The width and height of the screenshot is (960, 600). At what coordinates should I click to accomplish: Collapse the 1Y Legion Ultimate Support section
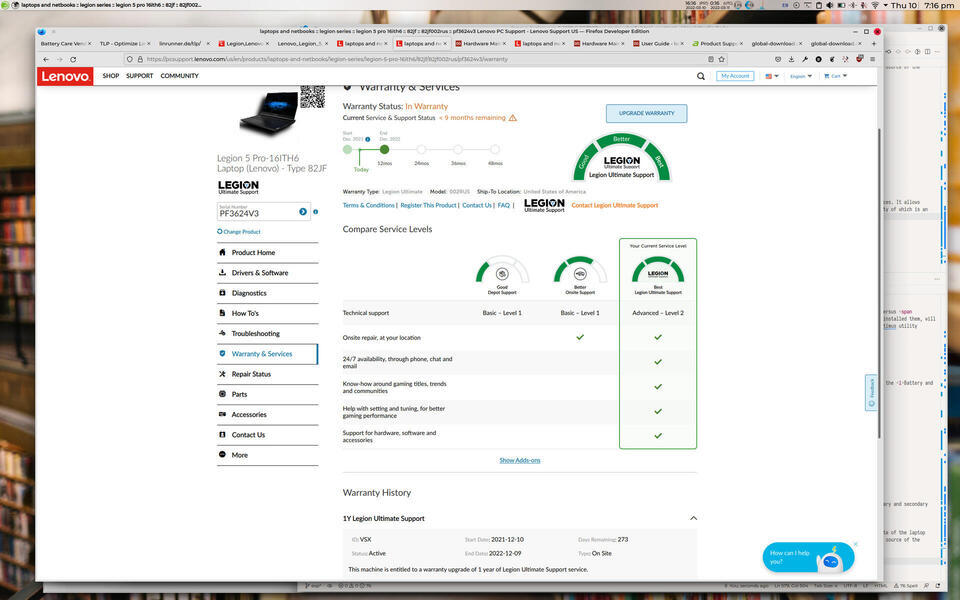pos(693,519)
